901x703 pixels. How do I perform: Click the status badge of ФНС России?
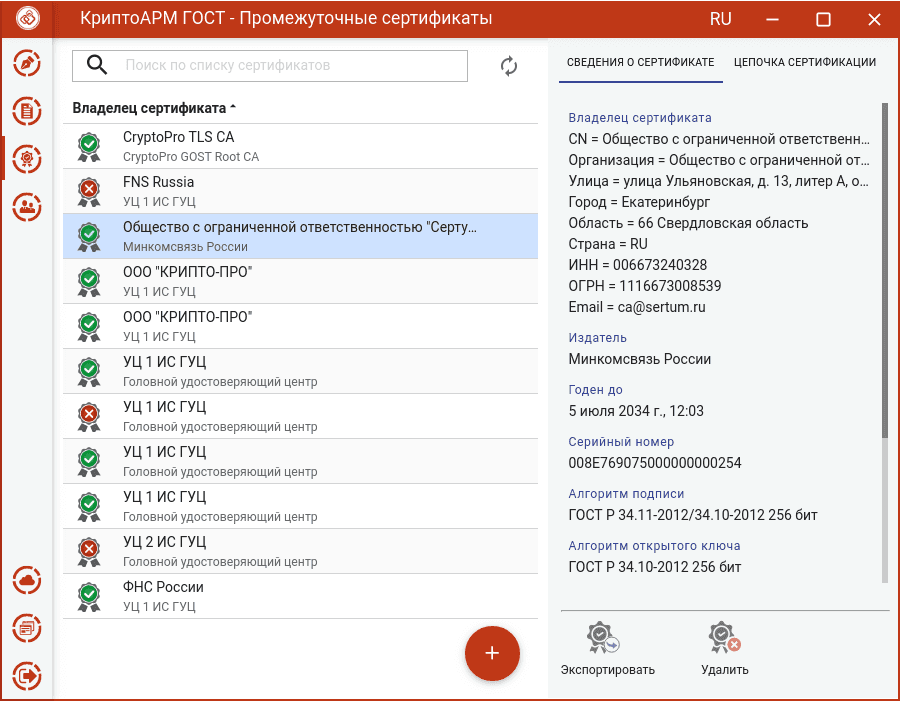point(89,597)
